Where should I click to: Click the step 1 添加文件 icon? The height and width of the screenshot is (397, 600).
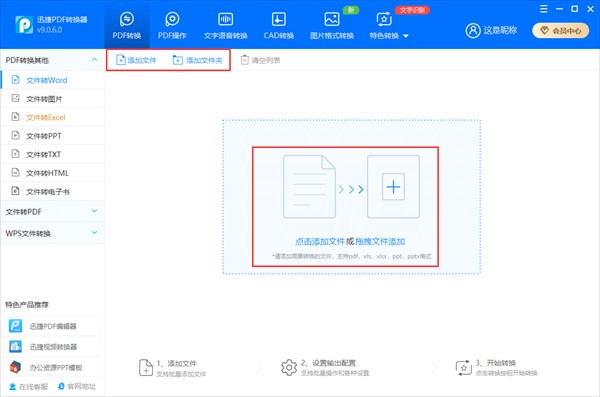[x=146, y=368]
